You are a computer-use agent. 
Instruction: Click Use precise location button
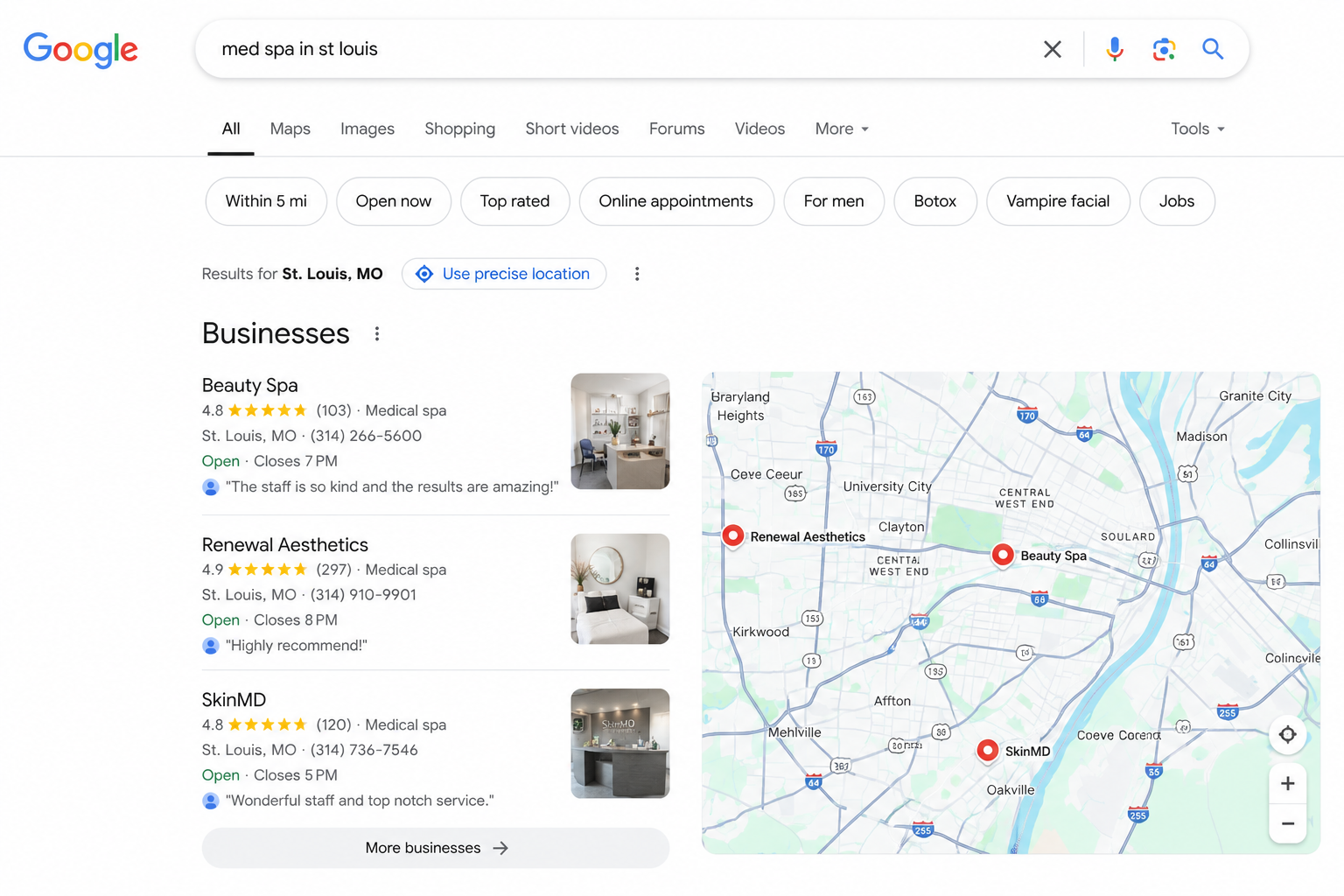tap(504, 274)
